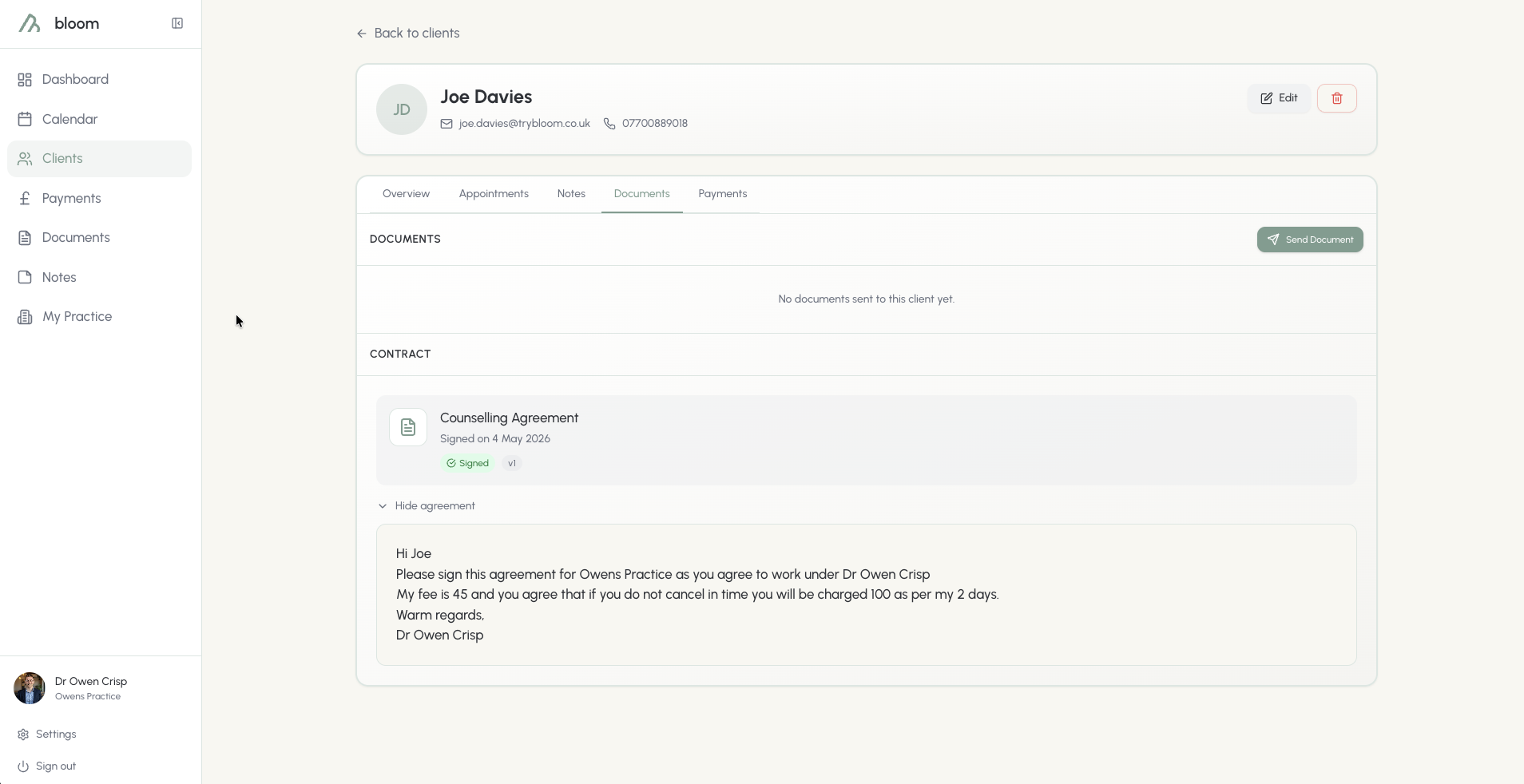Image resolution: width=1524 pixels, height=784 pixels.
Task: Click the Counselling Agreement document icon
Action: [408, 427]
